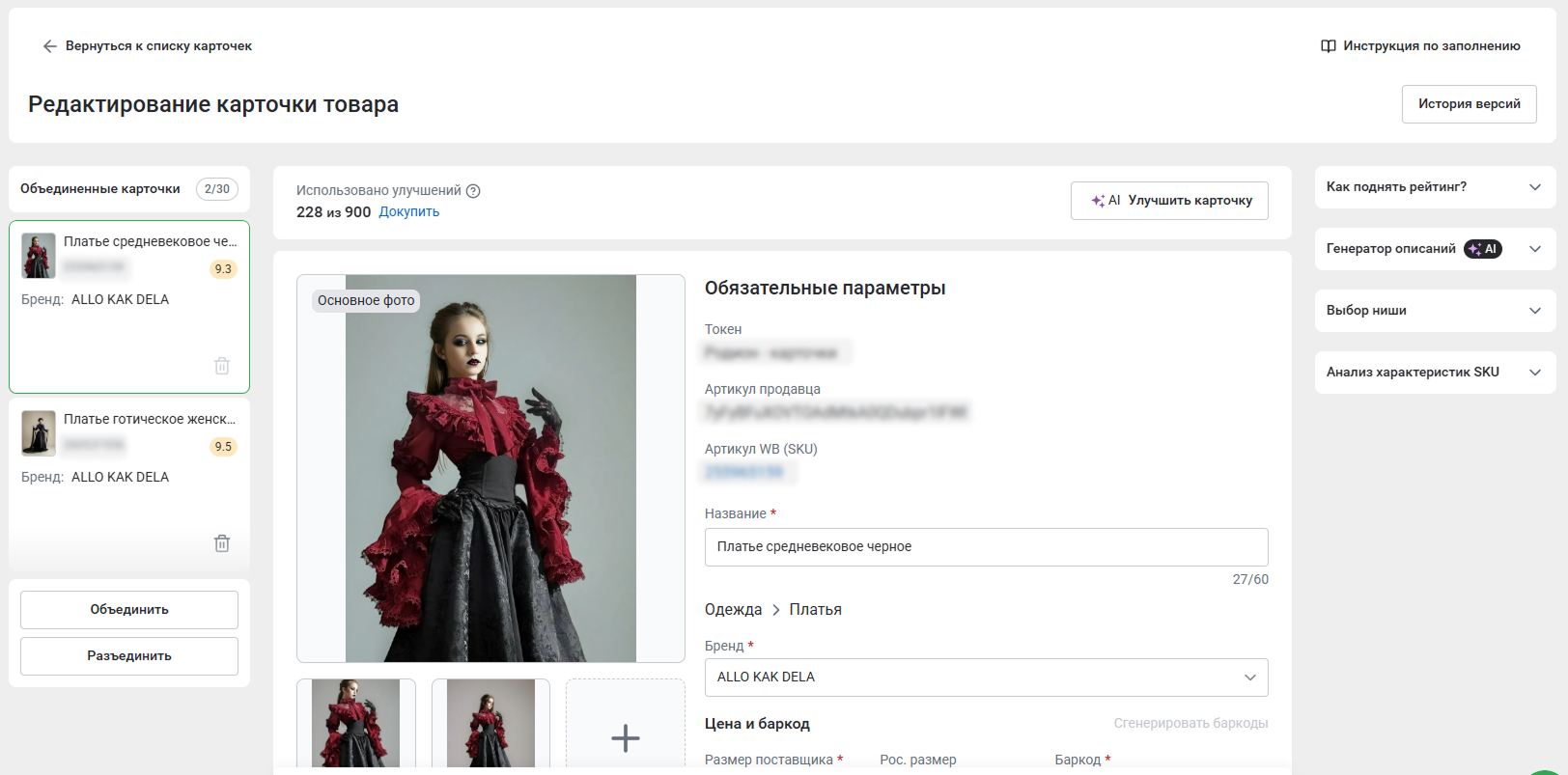Viewport: 1568px width, 775px height.
Task: Select the first small photo thumbnail below main
Action: (x=355, y=724)
